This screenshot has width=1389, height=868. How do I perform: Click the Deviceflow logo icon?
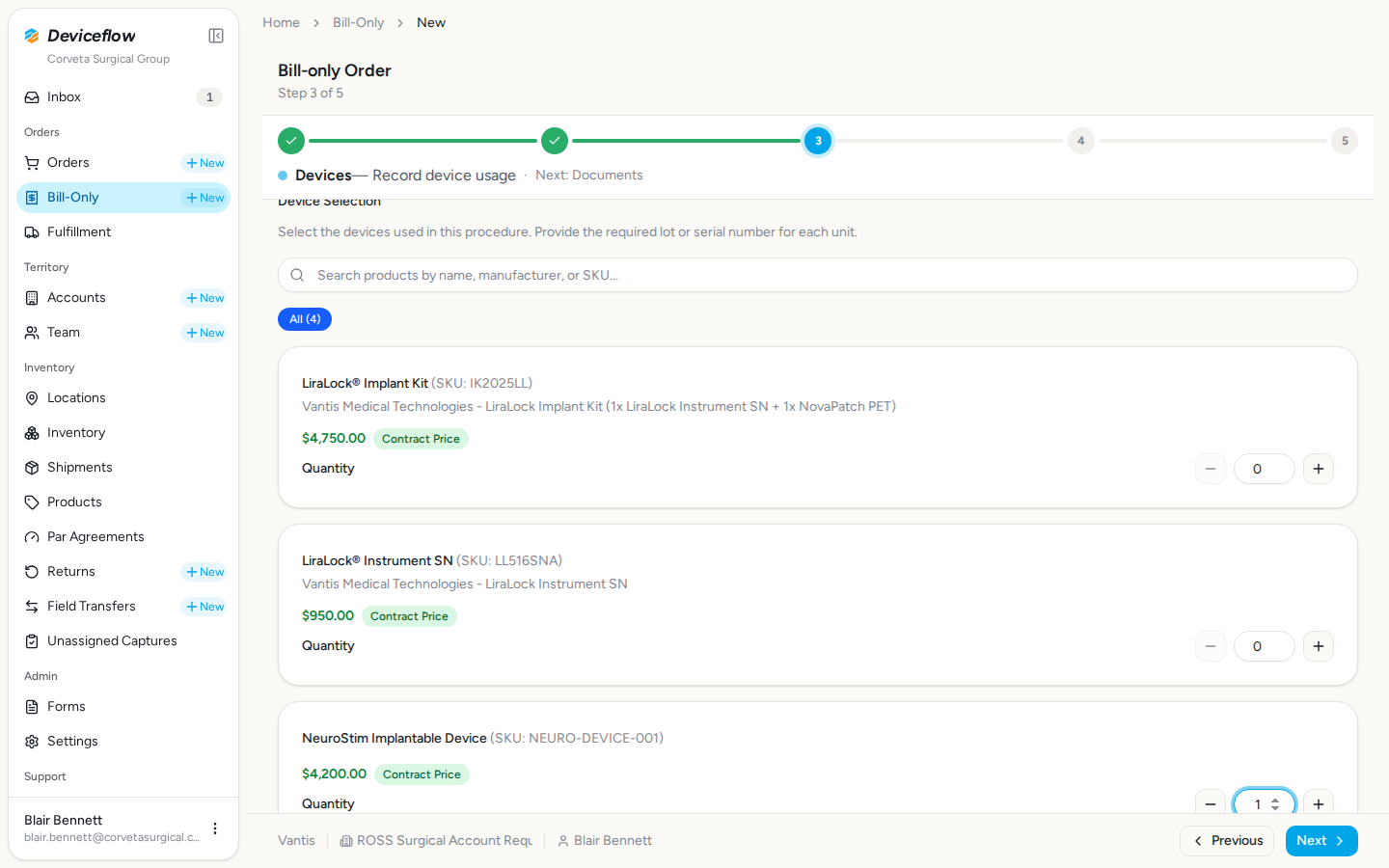pyautogui.click(x=32, y=36)
